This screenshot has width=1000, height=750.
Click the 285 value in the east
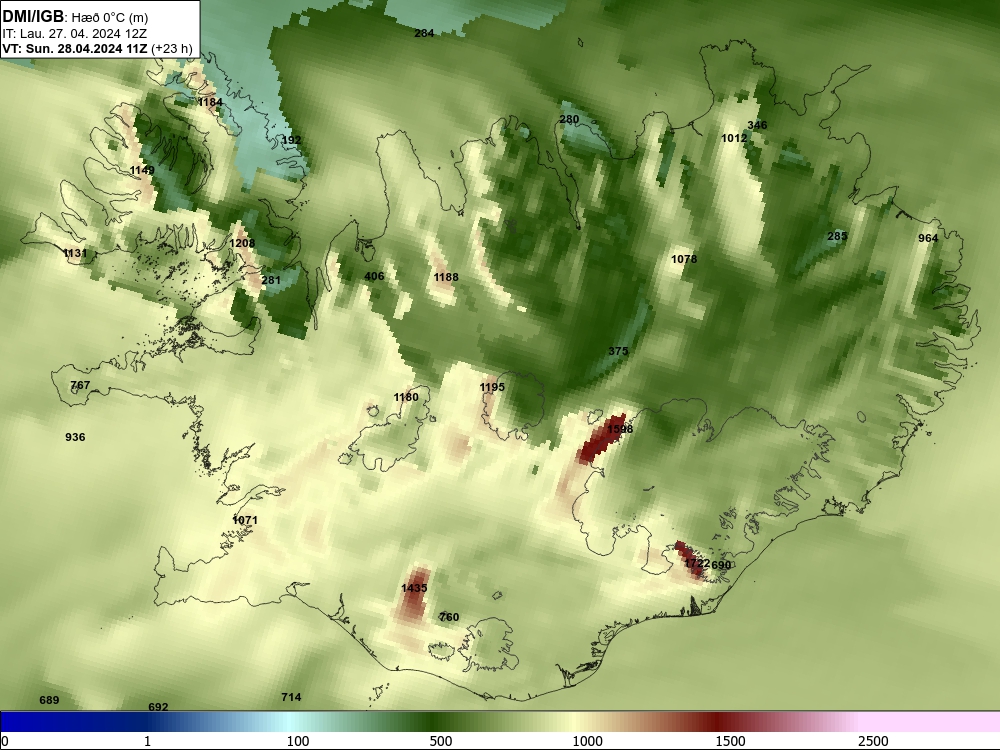click(837, 236)
